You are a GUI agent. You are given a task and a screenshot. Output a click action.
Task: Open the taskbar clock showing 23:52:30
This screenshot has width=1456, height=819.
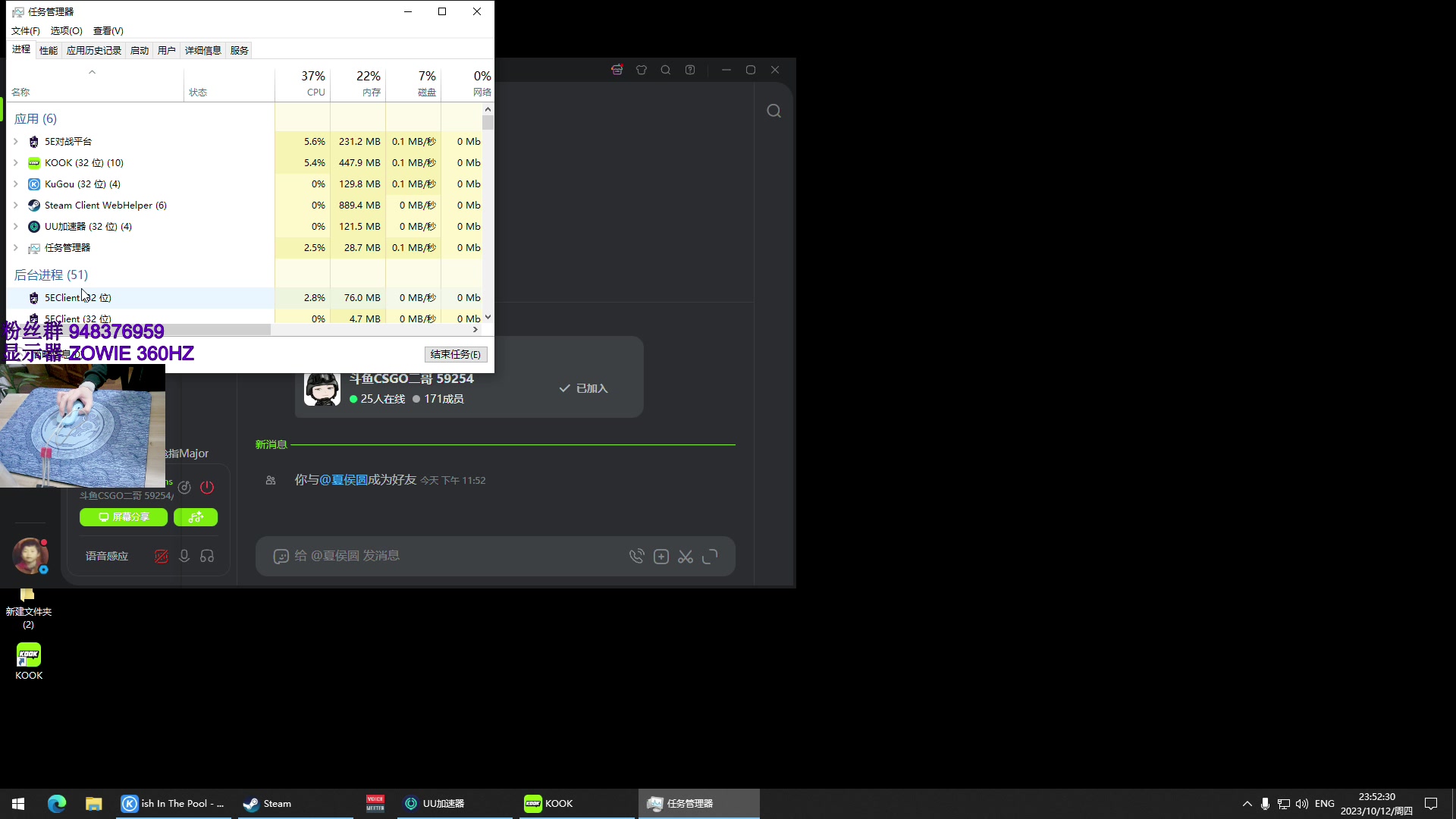1376,804
